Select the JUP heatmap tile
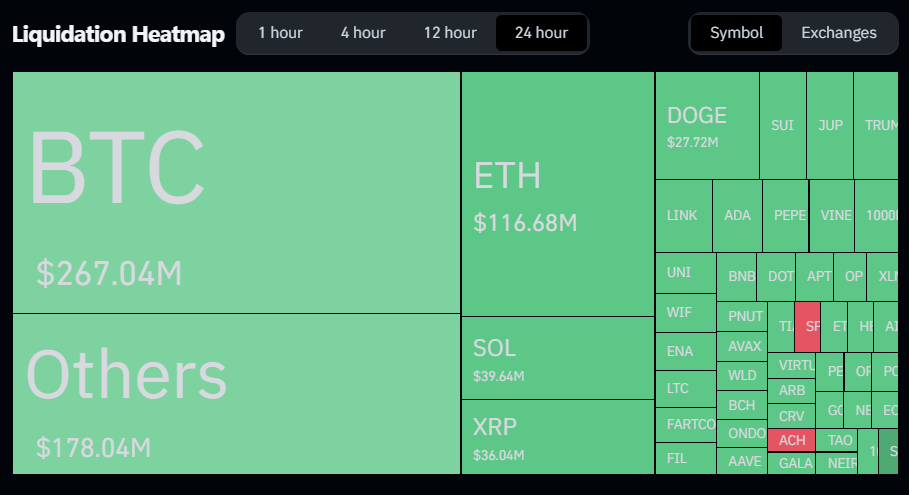 830,126
